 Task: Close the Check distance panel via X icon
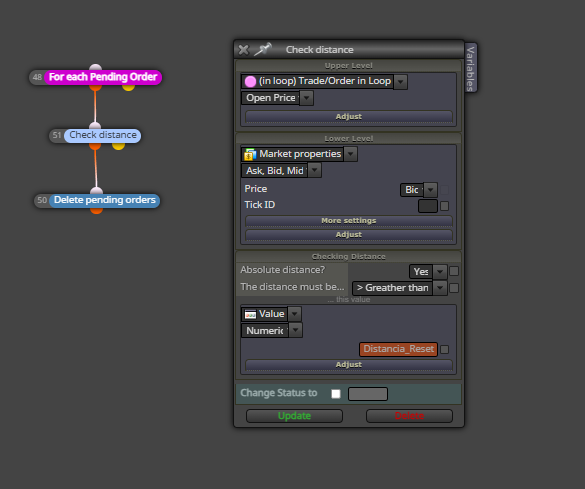(x=244, y=50)
